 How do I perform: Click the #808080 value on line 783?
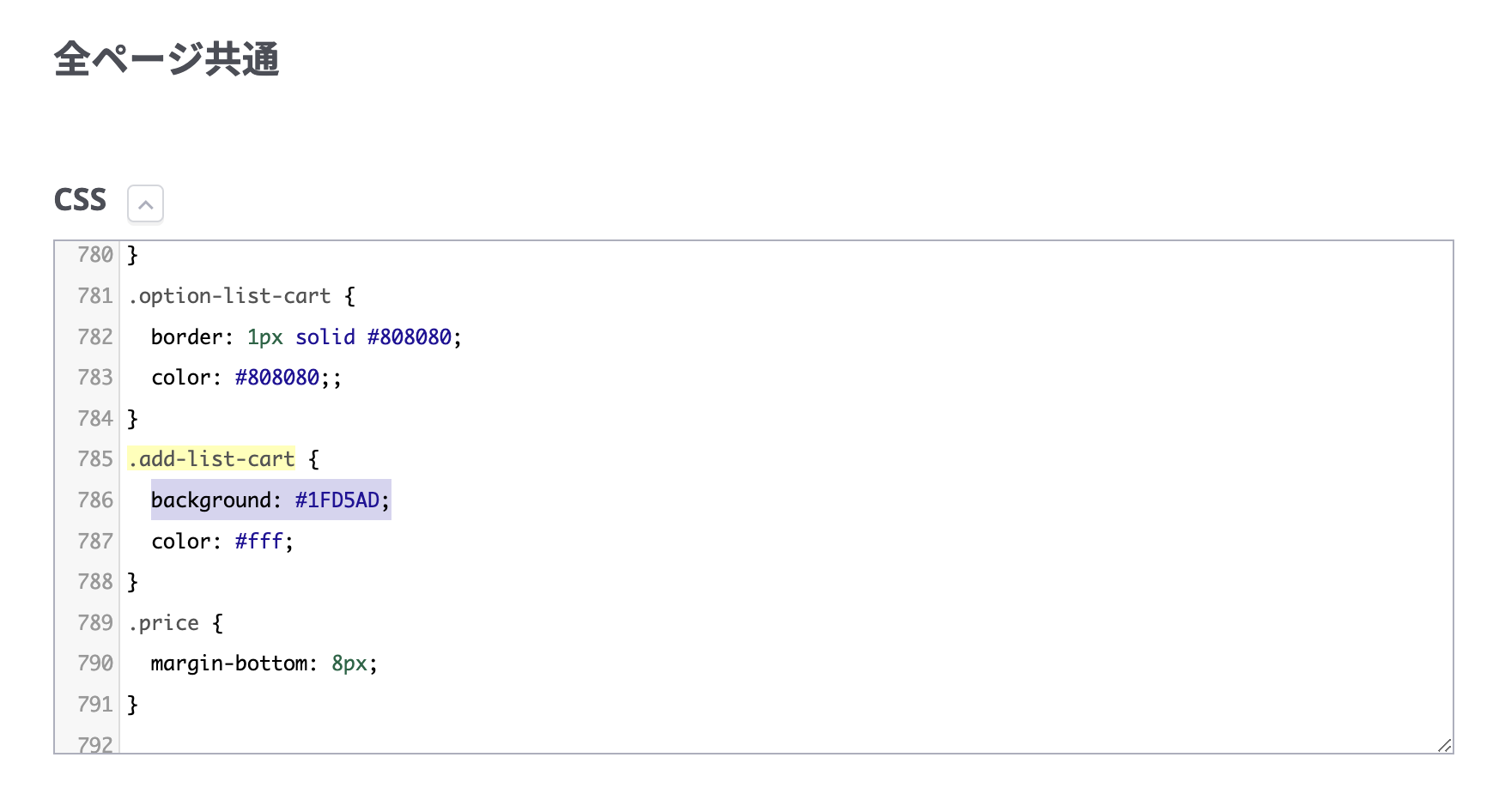[x=276, y=378]
